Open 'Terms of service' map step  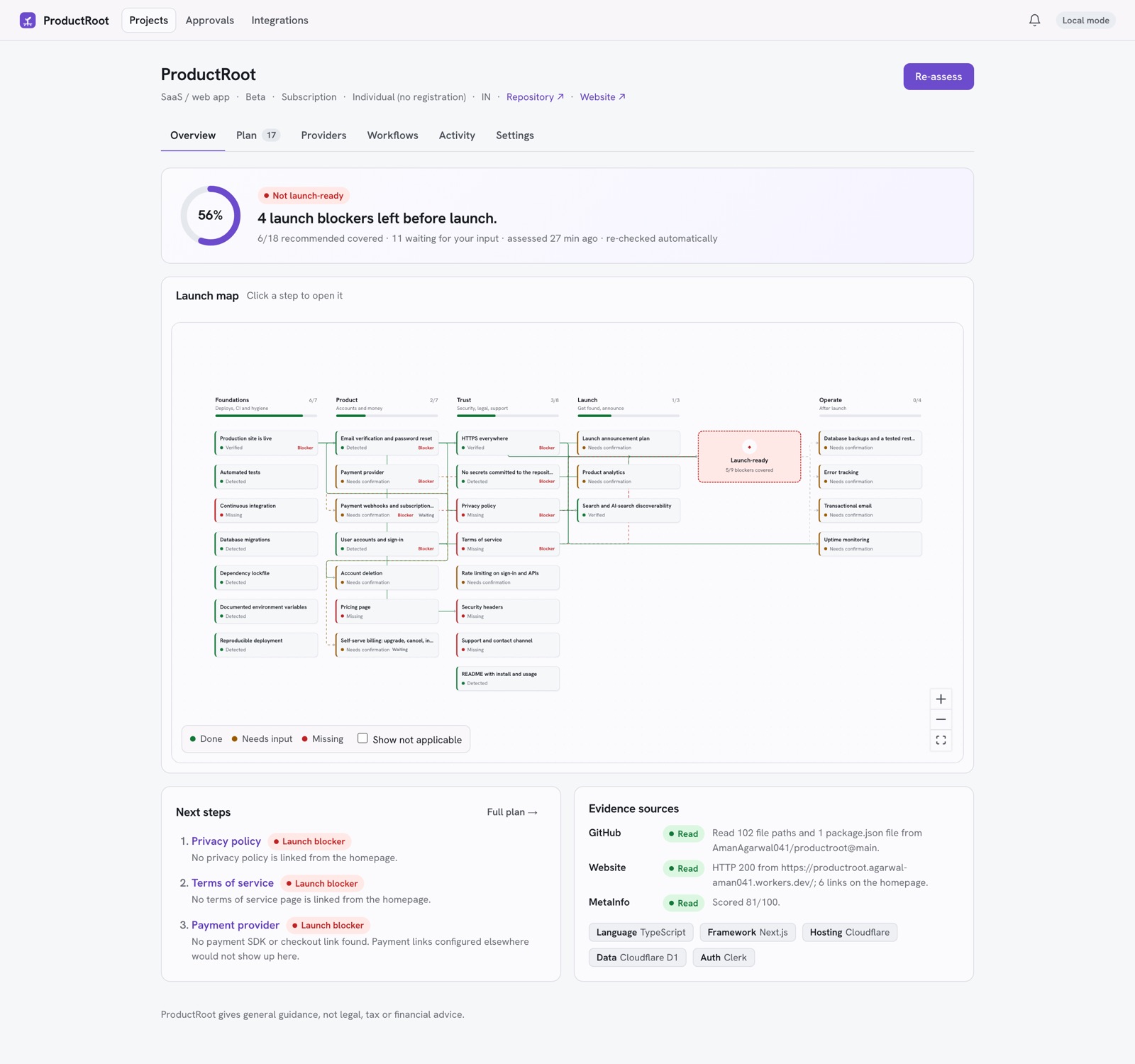tap(508, 544)
